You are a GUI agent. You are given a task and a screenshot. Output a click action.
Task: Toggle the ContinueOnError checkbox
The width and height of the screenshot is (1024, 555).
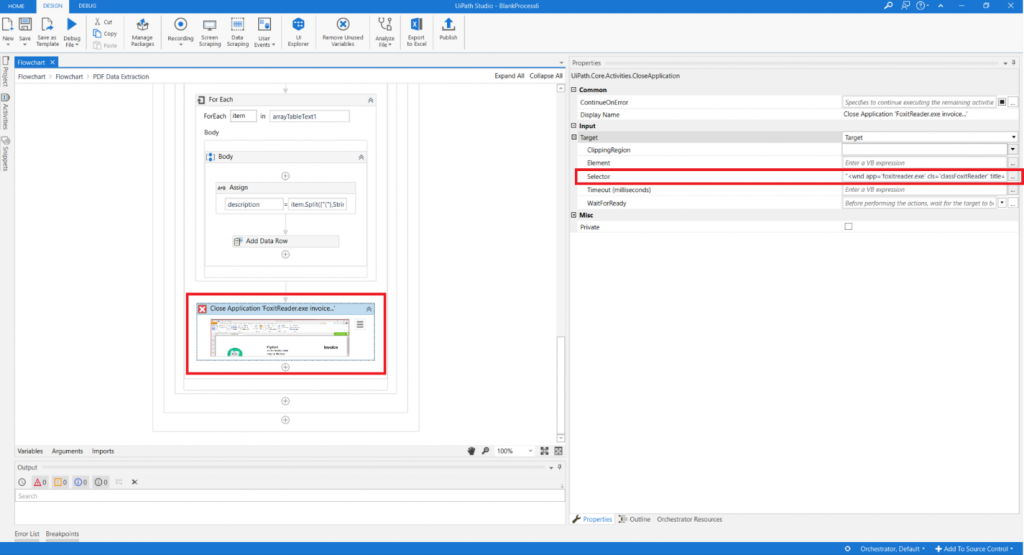(x=1002, y=102)
